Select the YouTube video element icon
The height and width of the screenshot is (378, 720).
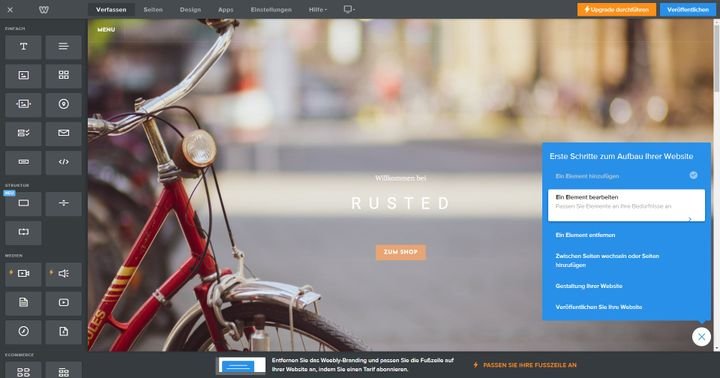pyautogui.click(x=63, y=303)
